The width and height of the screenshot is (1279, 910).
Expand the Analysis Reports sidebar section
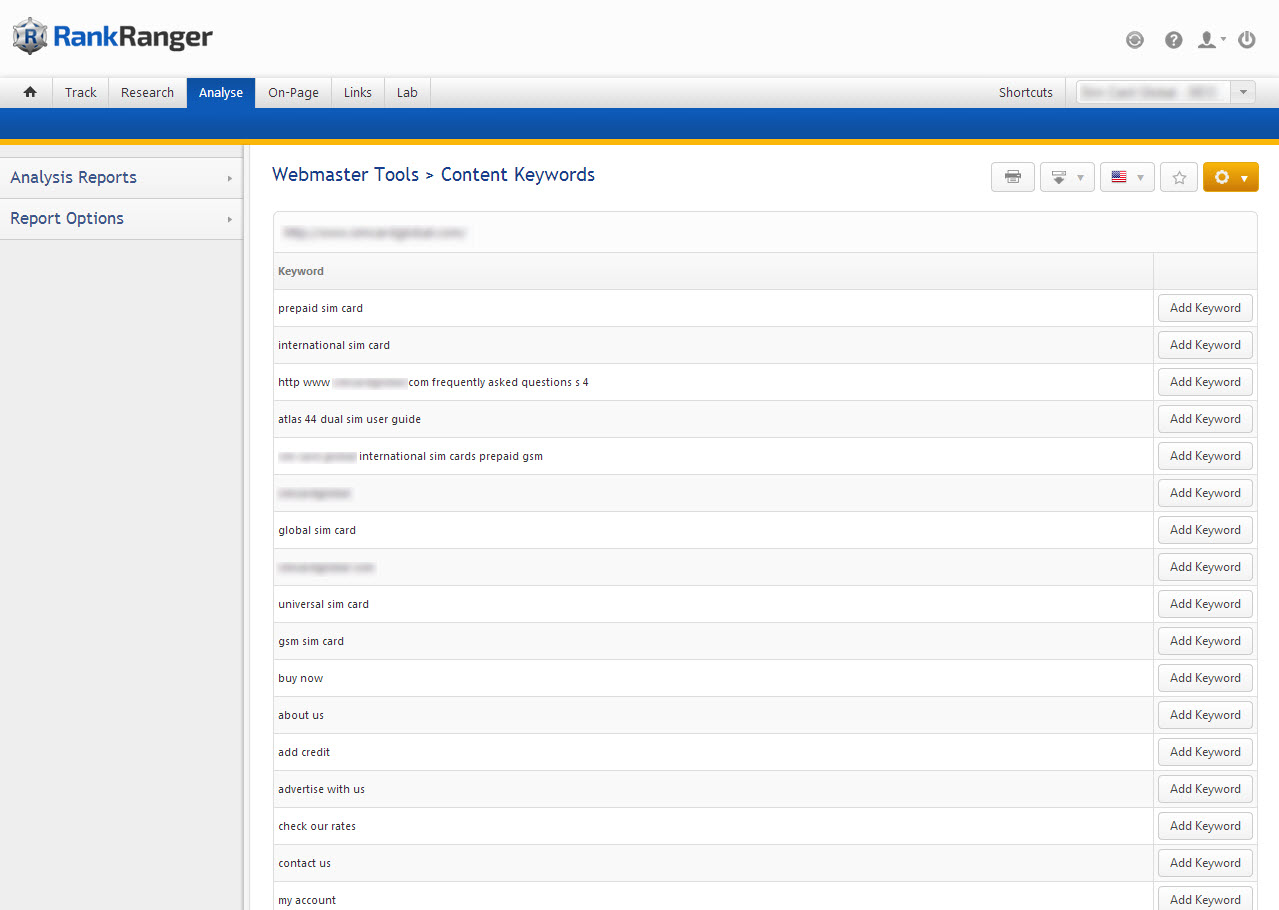click(120, 177)
